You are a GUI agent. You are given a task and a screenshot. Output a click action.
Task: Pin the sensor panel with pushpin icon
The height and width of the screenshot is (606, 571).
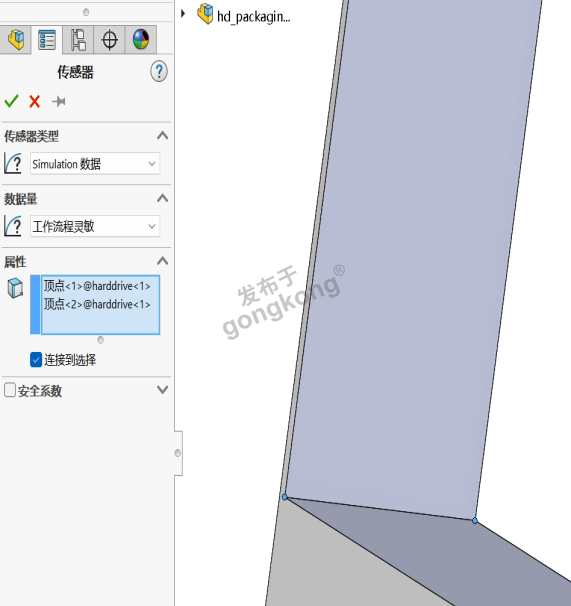[58, 102]
